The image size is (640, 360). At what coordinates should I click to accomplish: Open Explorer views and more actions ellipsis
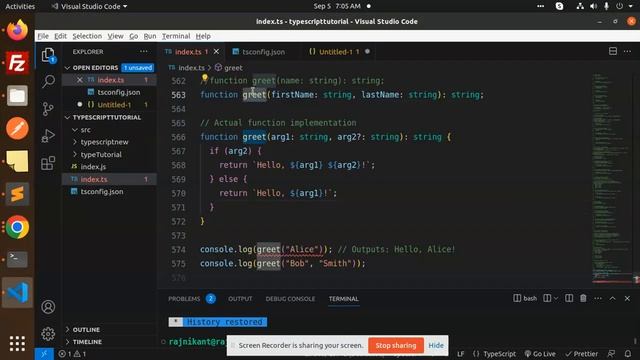pyautogui.click(x=144, y=51)
